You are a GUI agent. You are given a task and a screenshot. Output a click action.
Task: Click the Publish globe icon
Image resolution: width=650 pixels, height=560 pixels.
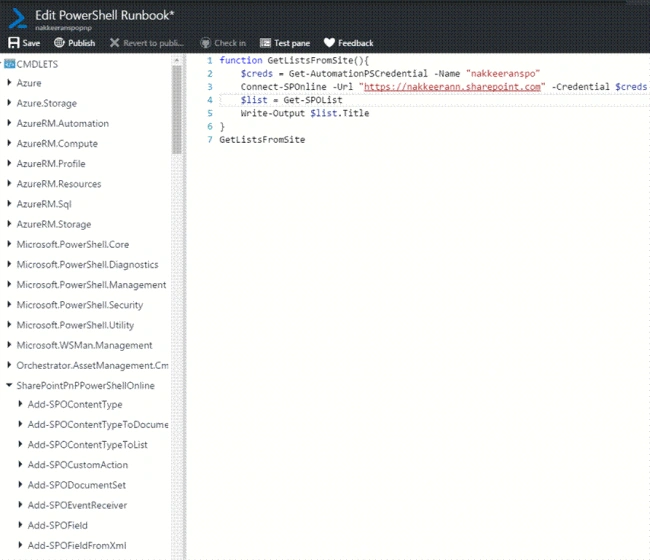[x=59, y=42]
